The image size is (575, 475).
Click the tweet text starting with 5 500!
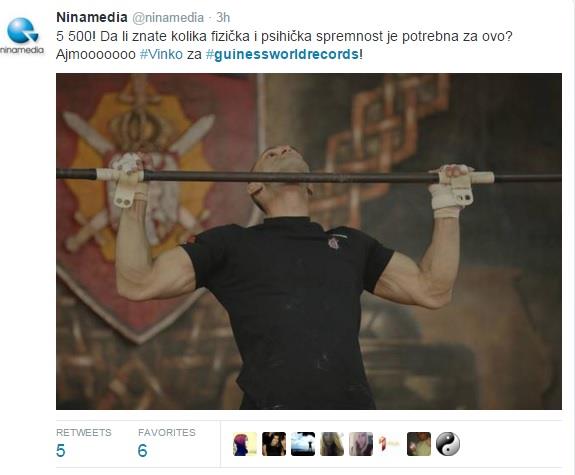point(284,45)
